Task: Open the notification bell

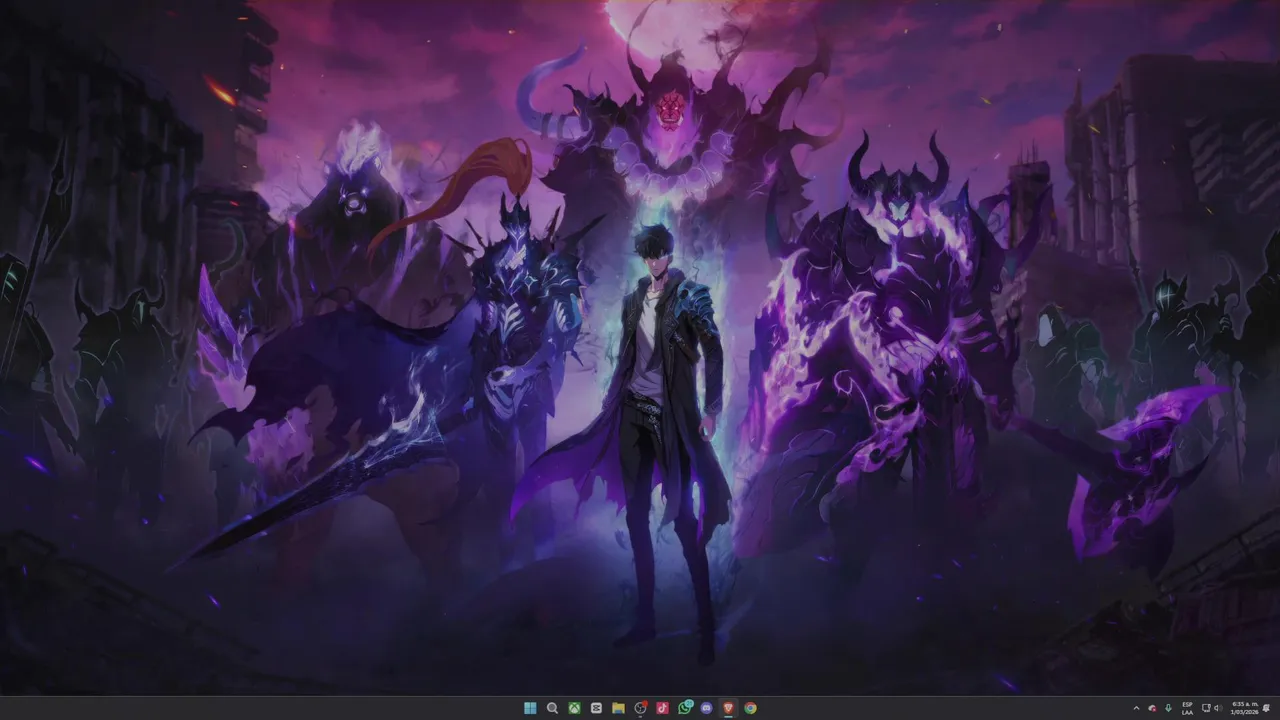Action: pos(1266,708)
